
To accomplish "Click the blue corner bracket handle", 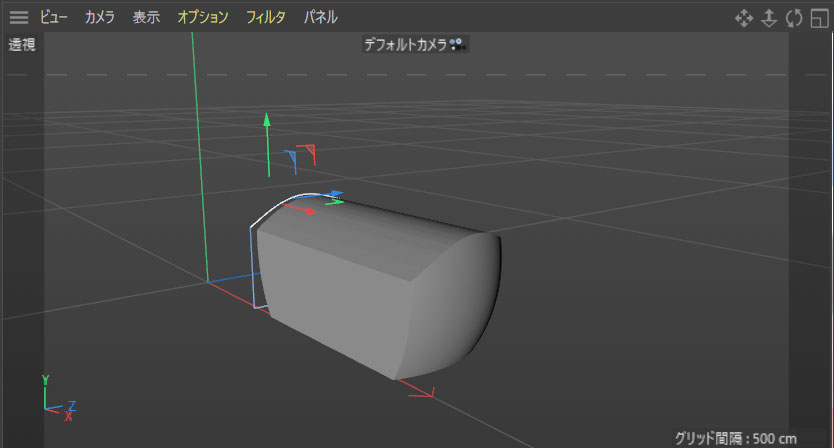I will coord(291,158).
